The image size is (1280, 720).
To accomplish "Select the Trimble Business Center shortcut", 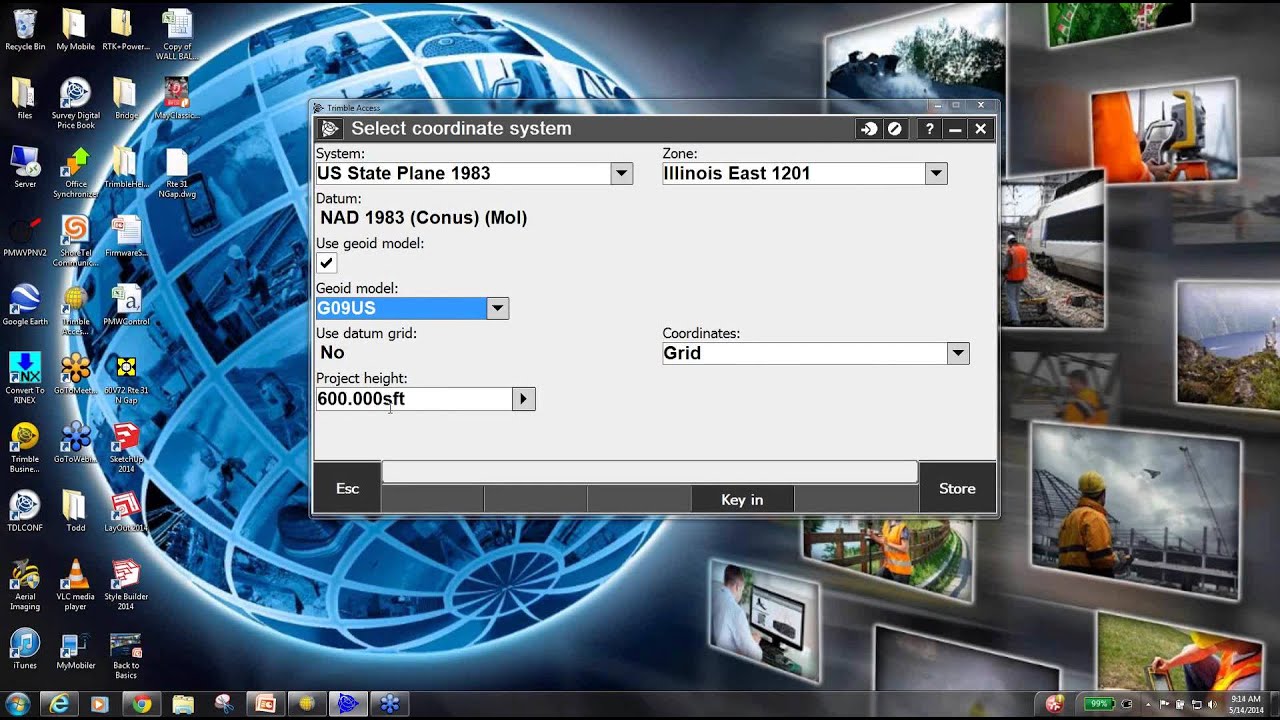I will click(x=25, y=448).
